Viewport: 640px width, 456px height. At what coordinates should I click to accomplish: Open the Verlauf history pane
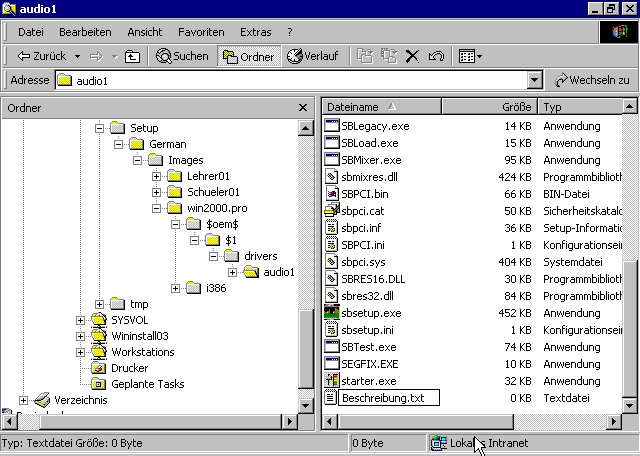coord(313,56)
